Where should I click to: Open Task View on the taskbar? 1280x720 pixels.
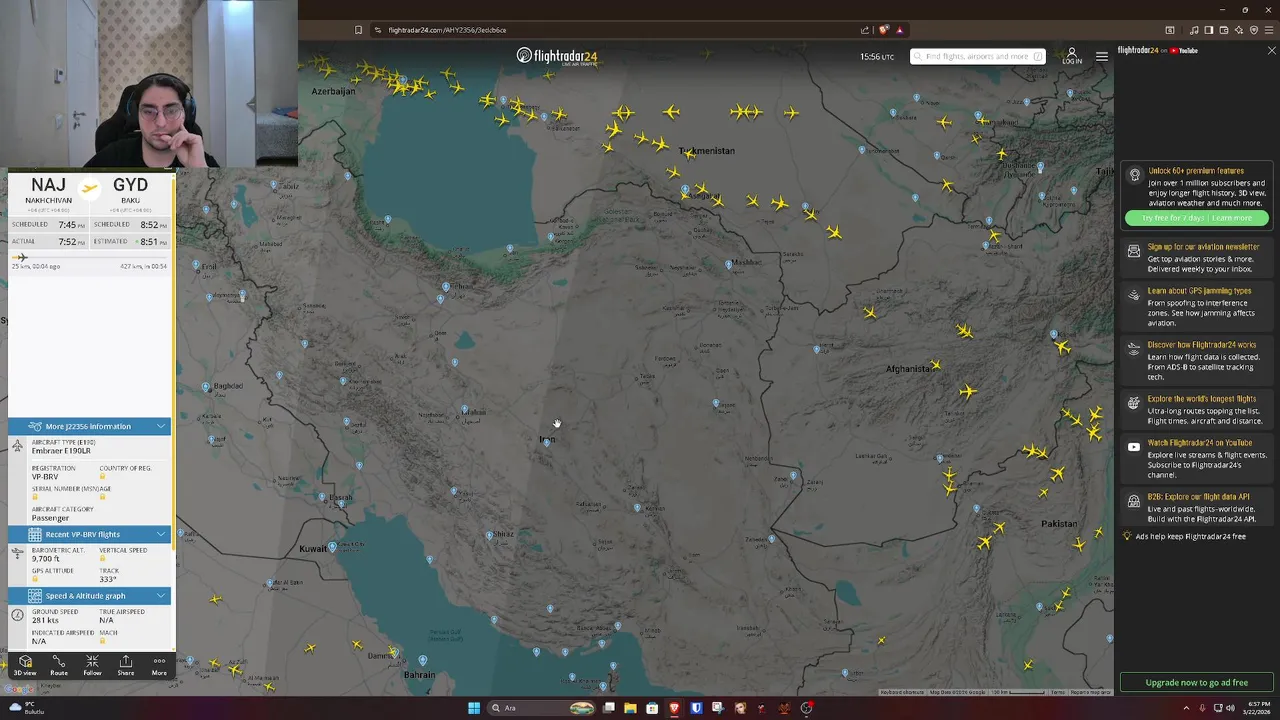(608, 708)
